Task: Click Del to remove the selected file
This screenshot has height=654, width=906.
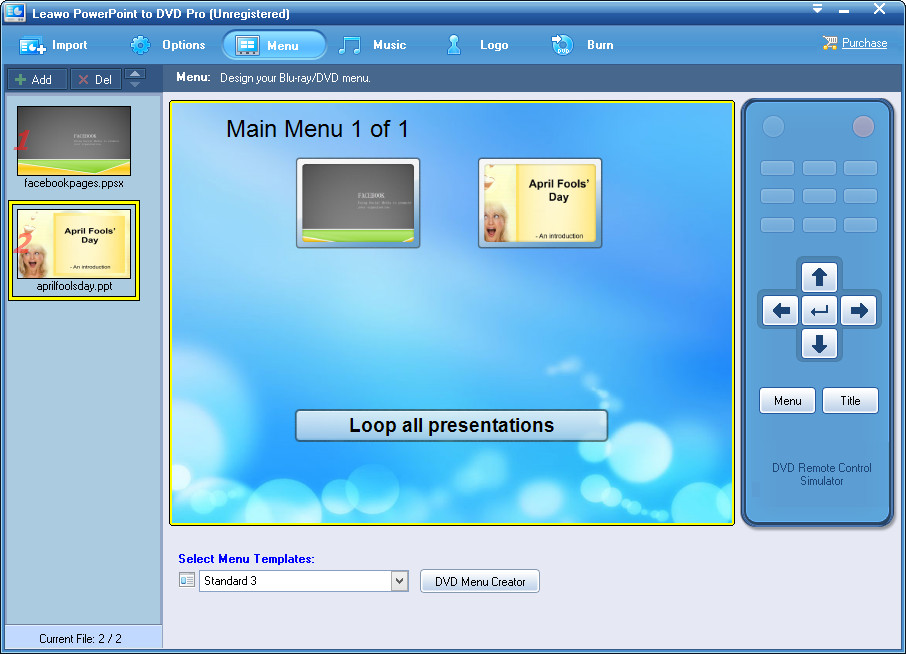Action: (96, 79)
